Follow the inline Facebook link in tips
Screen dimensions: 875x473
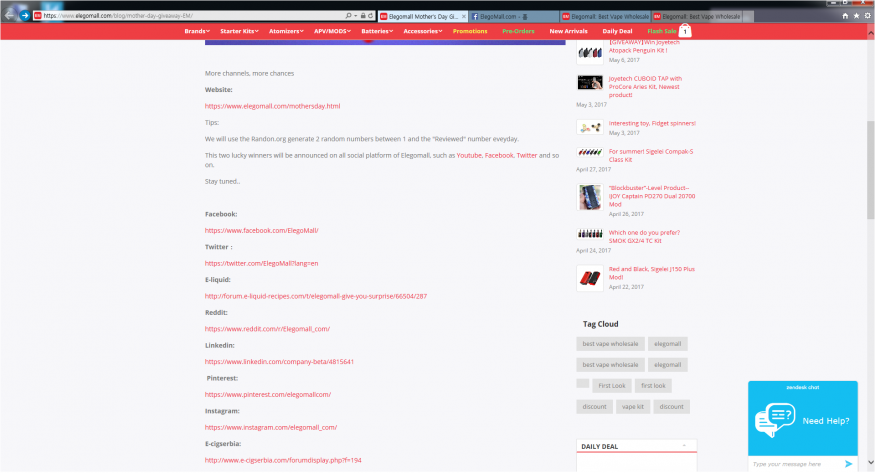(499, 156)
